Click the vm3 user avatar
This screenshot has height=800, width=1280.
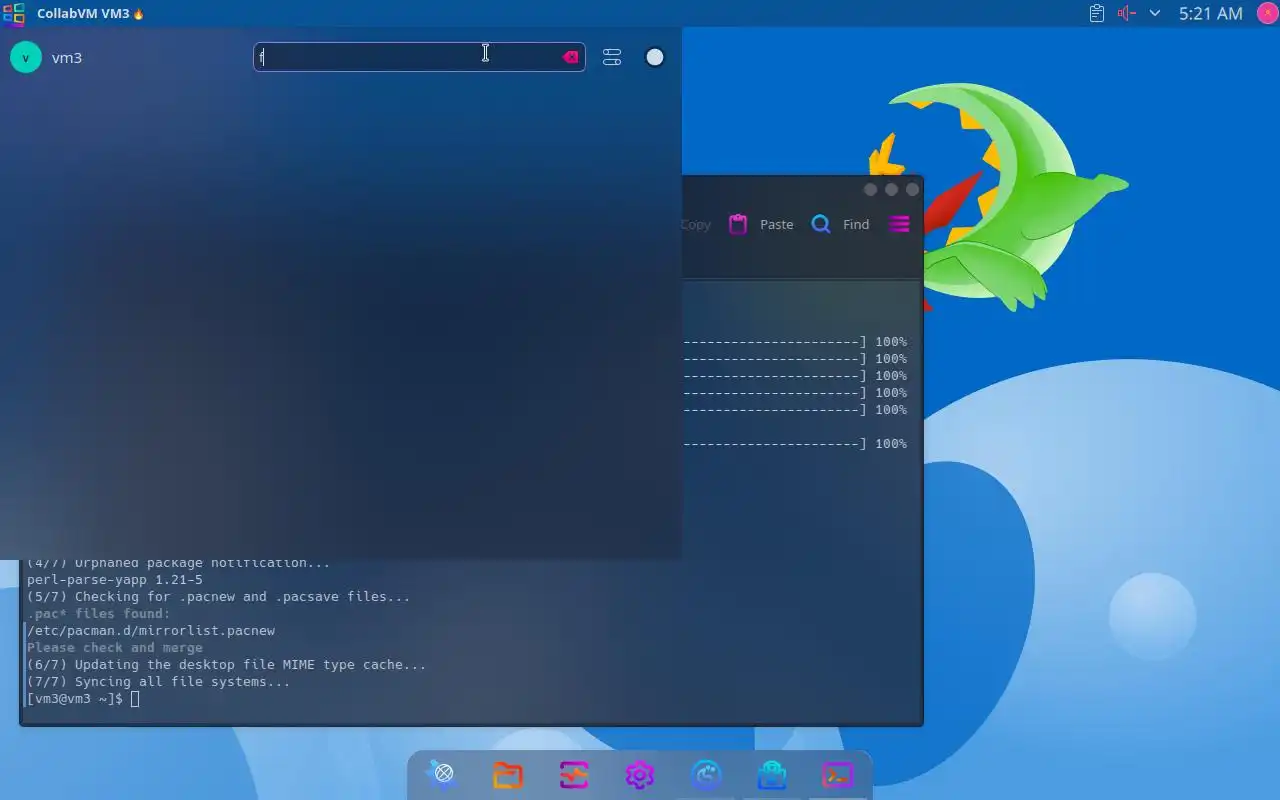(25, 57)
